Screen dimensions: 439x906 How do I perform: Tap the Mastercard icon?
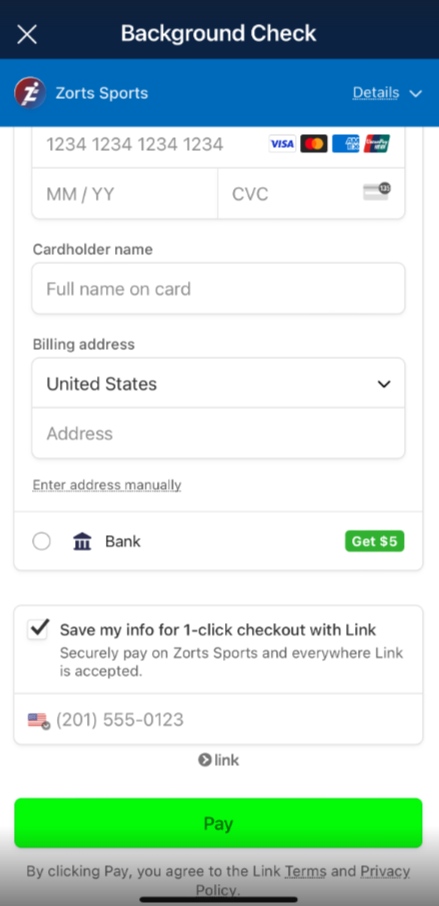314,143
